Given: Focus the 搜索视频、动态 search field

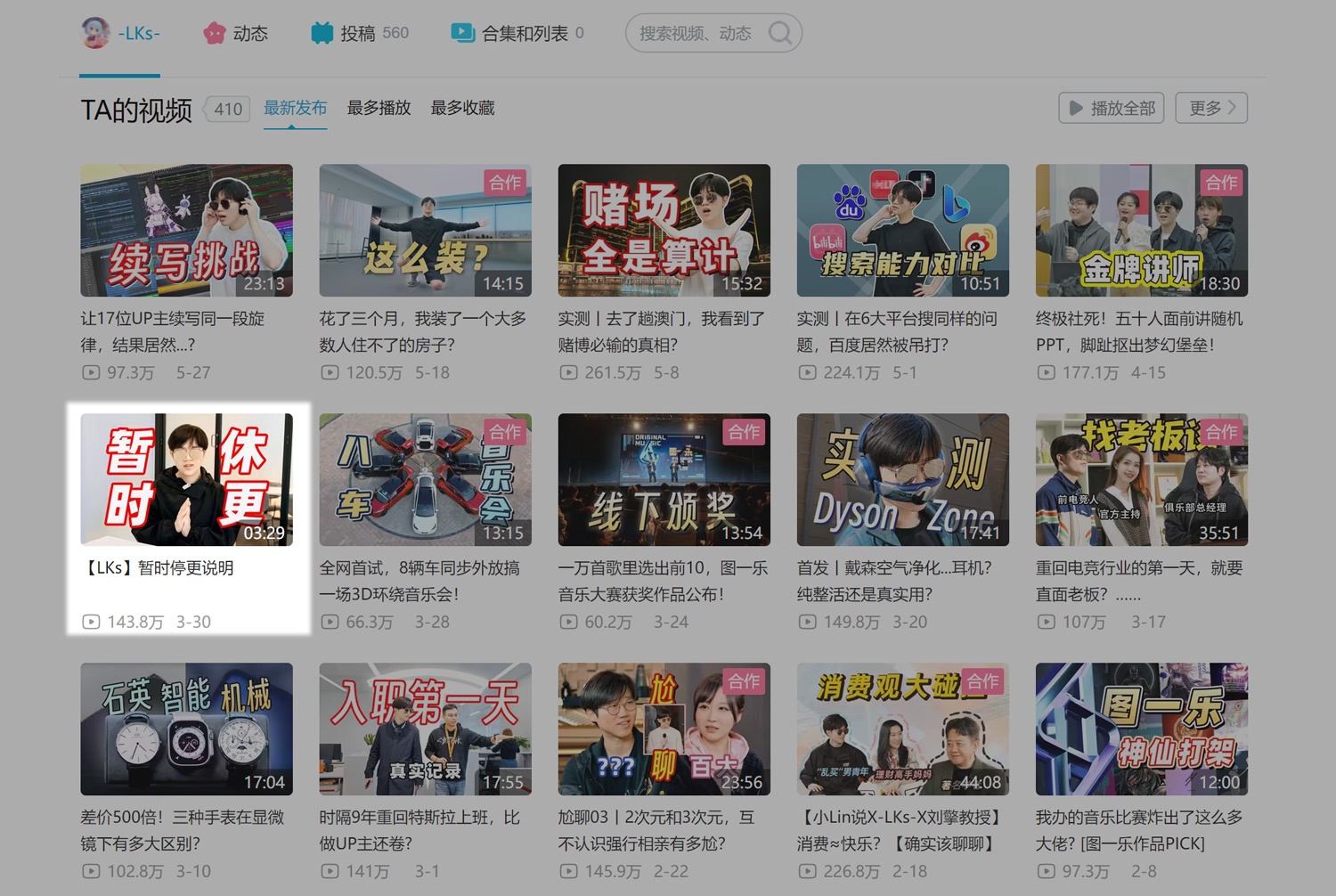Looking at the screenshot, I should click(695, 33).
